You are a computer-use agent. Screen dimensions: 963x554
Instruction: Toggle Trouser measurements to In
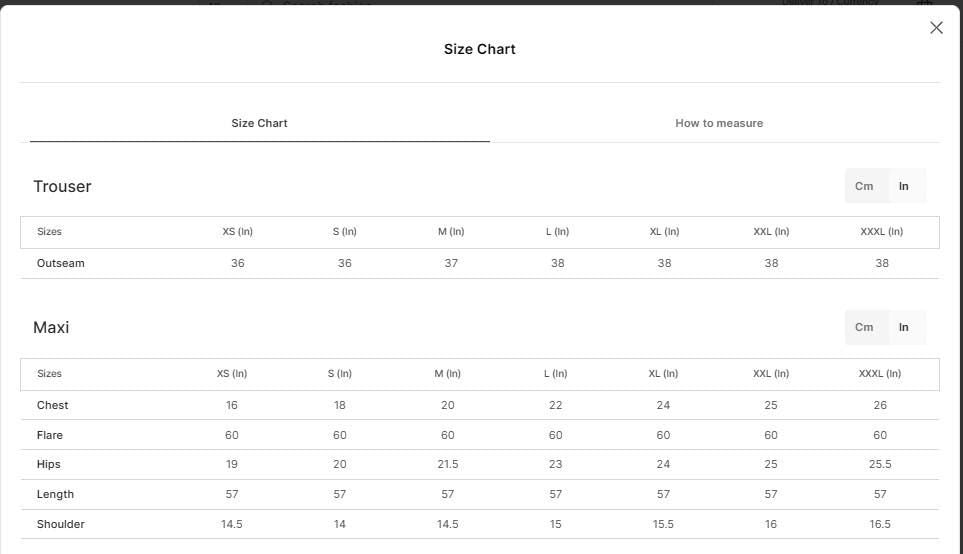click(903, 186)
